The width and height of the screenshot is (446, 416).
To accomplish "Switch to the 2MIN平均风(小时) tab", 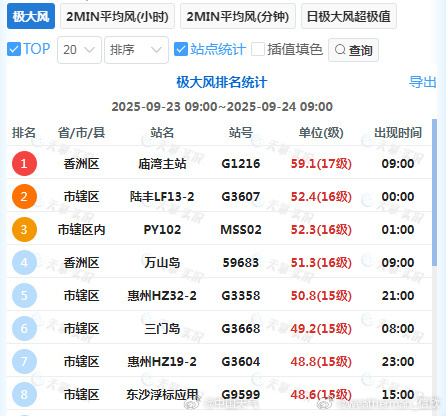I will tap(117, 16).
